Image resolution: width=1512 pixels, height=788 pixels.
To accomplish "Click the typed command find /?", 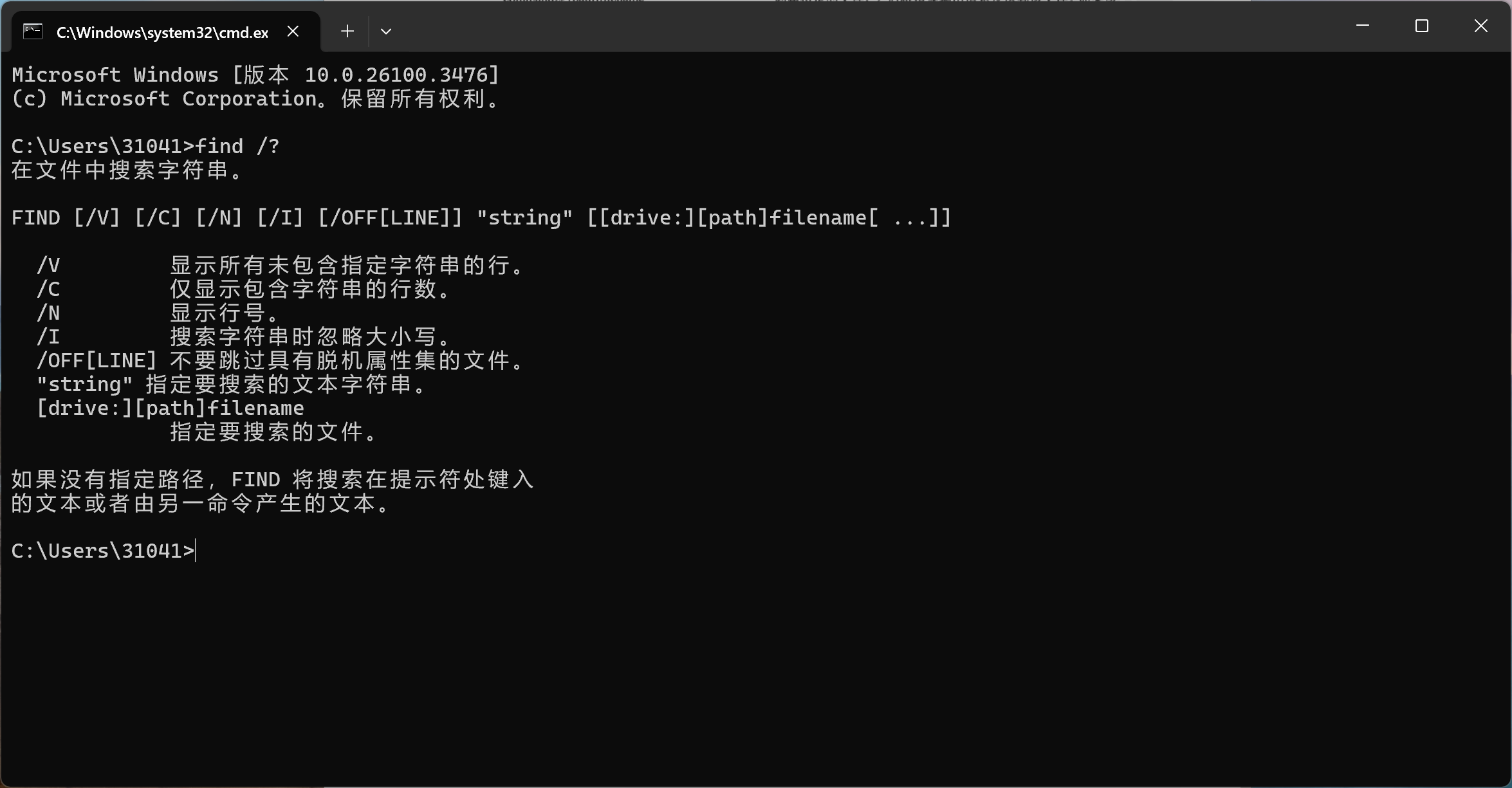I will point(237,146).
